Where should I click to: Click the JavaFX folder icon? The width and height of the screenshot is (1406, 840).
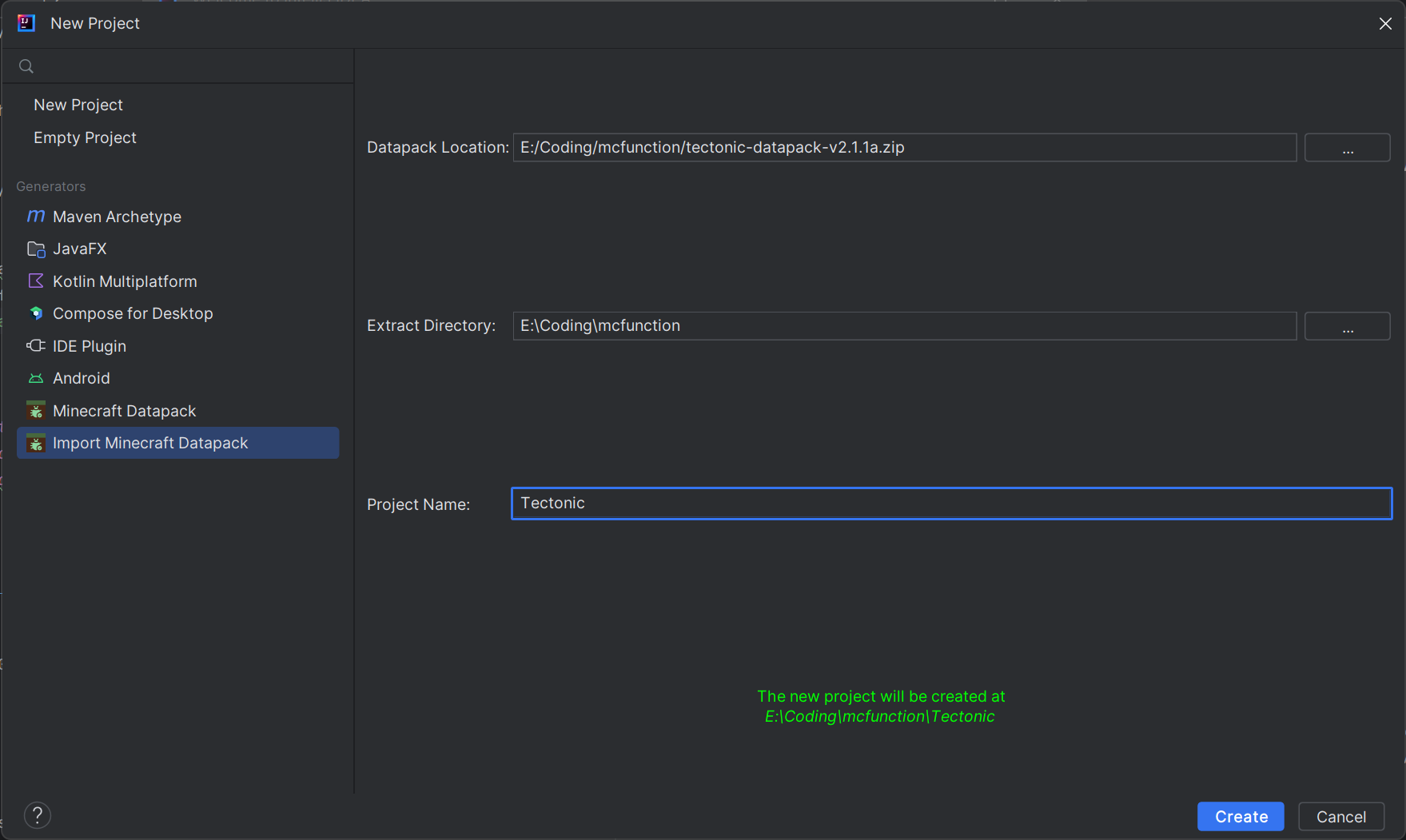[x=36, y=249]
